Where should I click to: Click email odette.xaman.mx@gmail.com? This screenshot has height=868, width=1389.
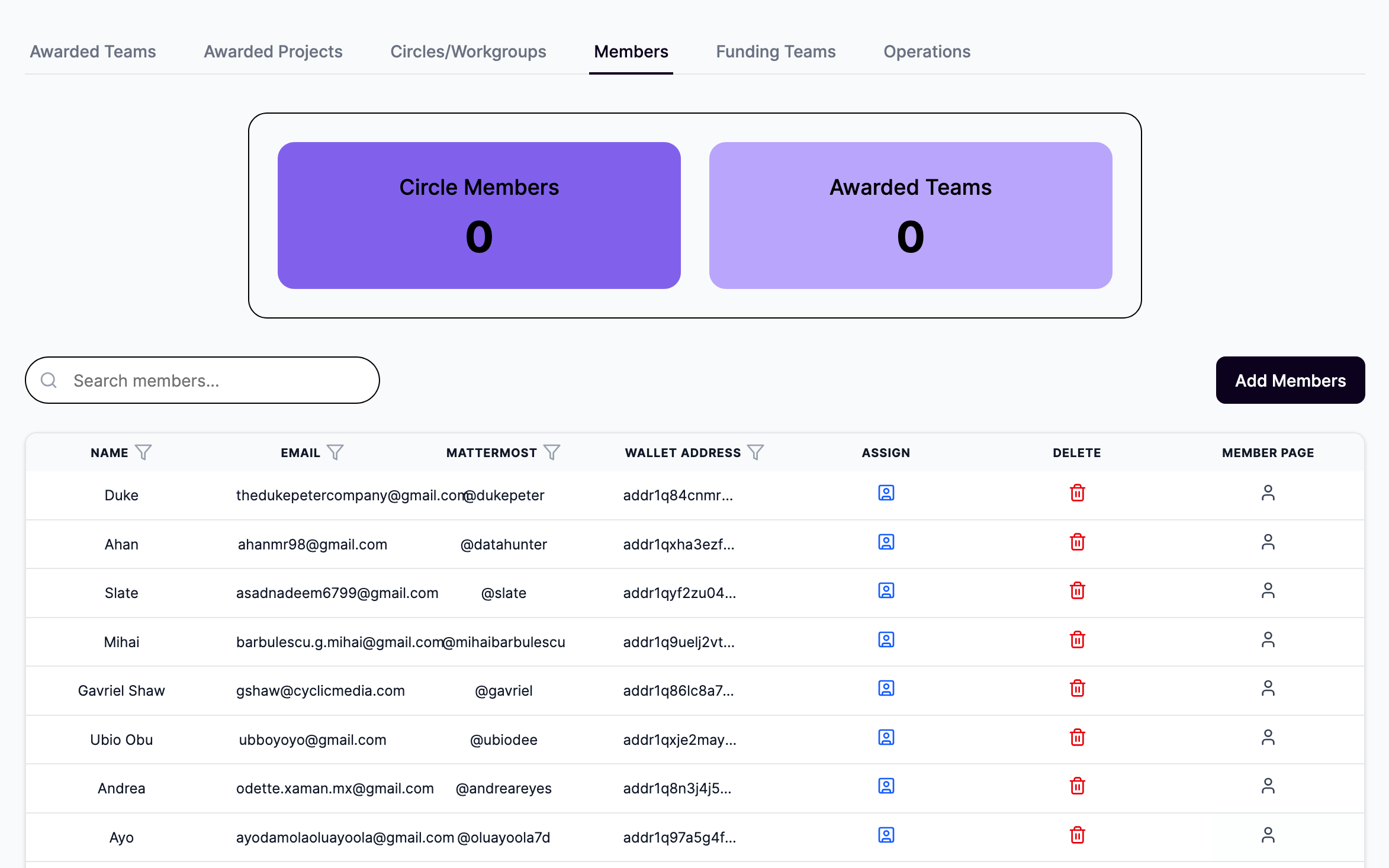click(x=335, y=788)
